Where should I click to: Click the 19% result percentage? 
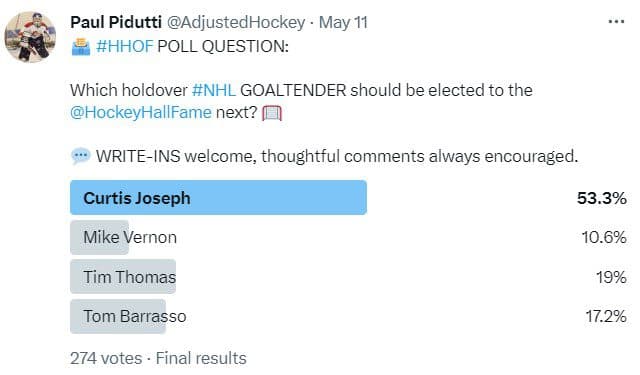point(611,277)
